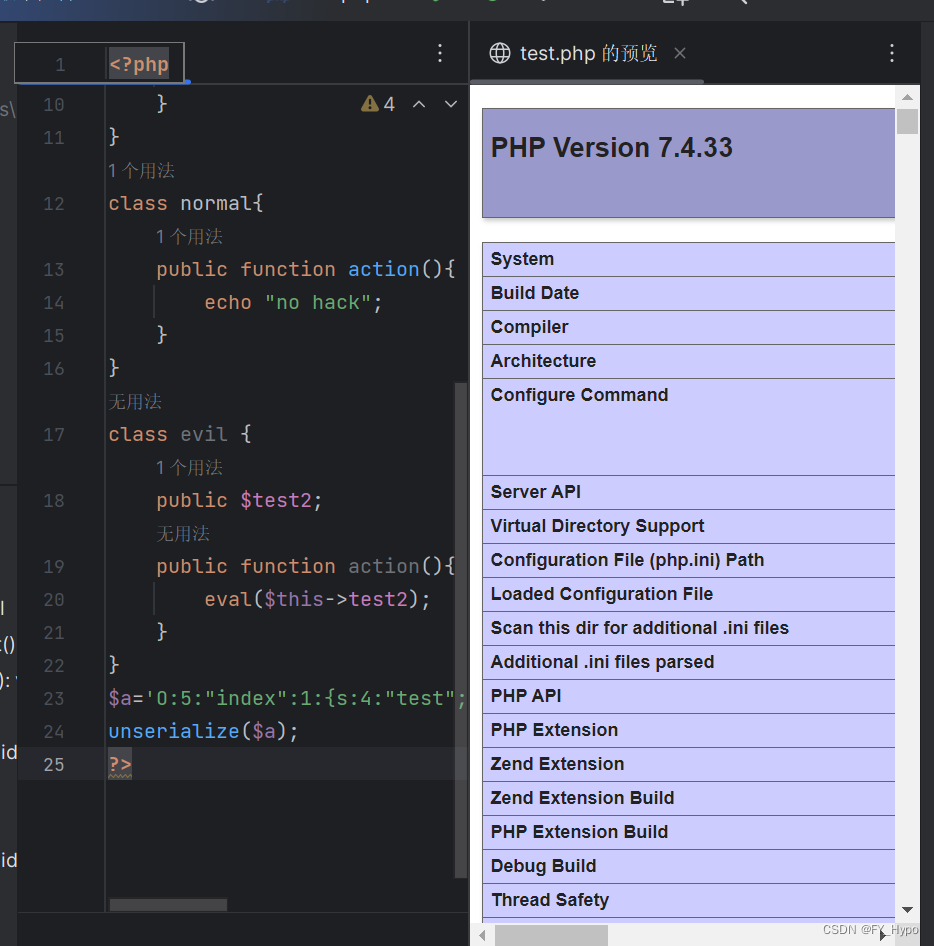Click 'Zend Extension' row
Image resolution: width=934 pixels, height=946 pixels.
688,764
